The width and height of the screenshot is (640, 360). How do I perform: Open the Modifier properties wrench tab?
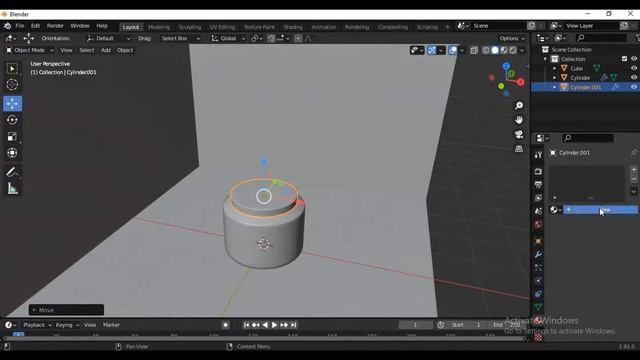coord(538,255)
